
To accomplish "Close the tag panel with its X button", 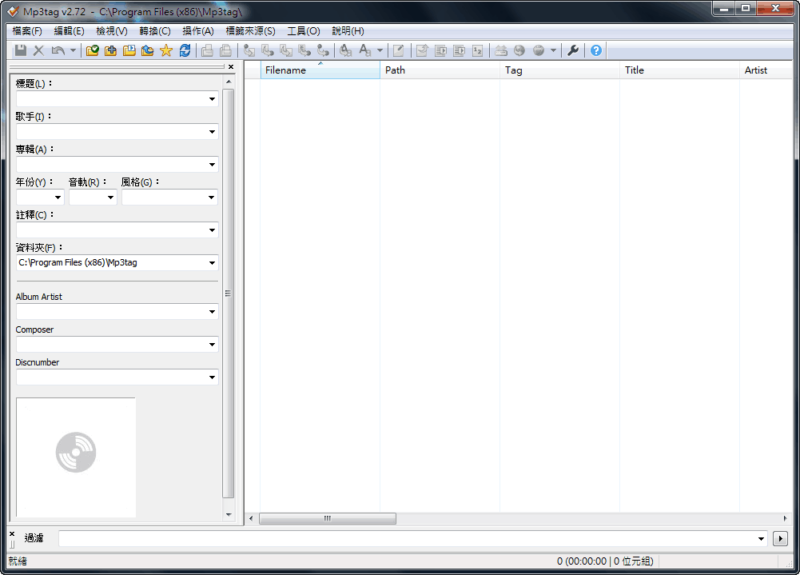I will [231, 67].
